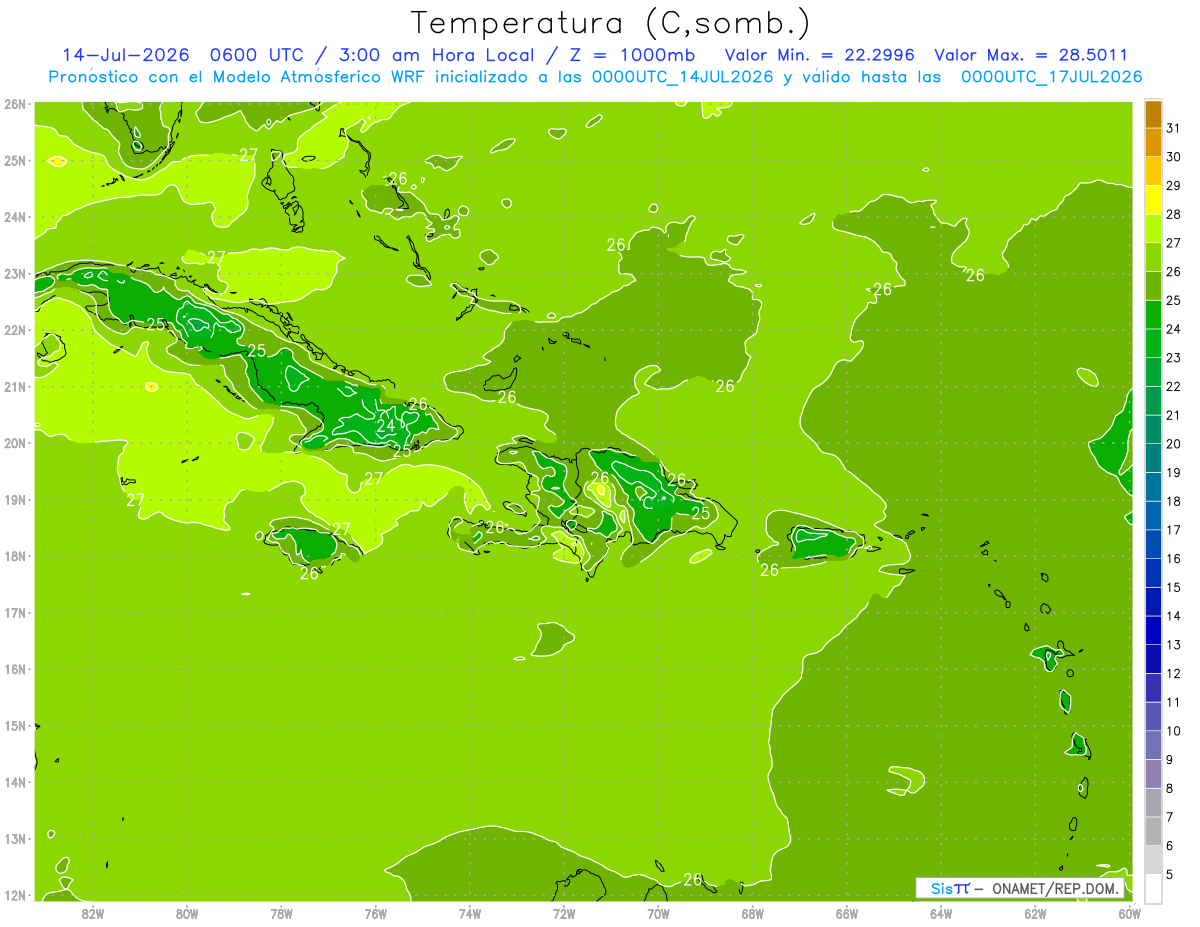Click the 17N latitude axis label
Screen dimensions: 1200x927
14,612
